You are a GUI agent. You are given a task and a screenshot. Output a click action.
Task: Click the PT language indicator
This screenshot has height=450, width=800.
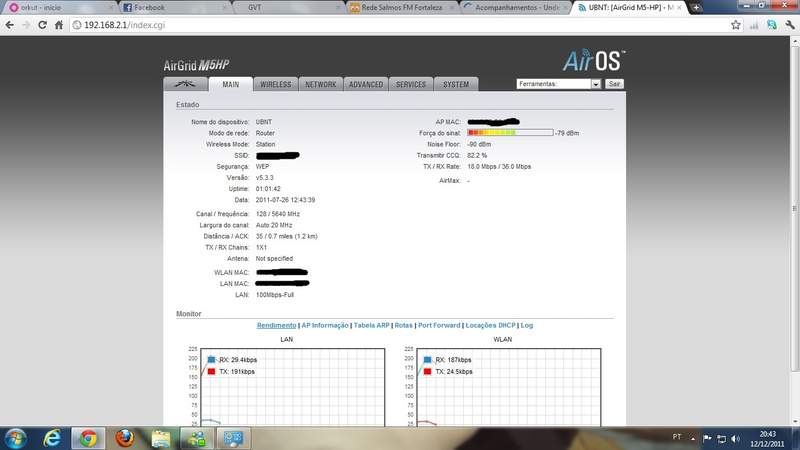point(677,437)
